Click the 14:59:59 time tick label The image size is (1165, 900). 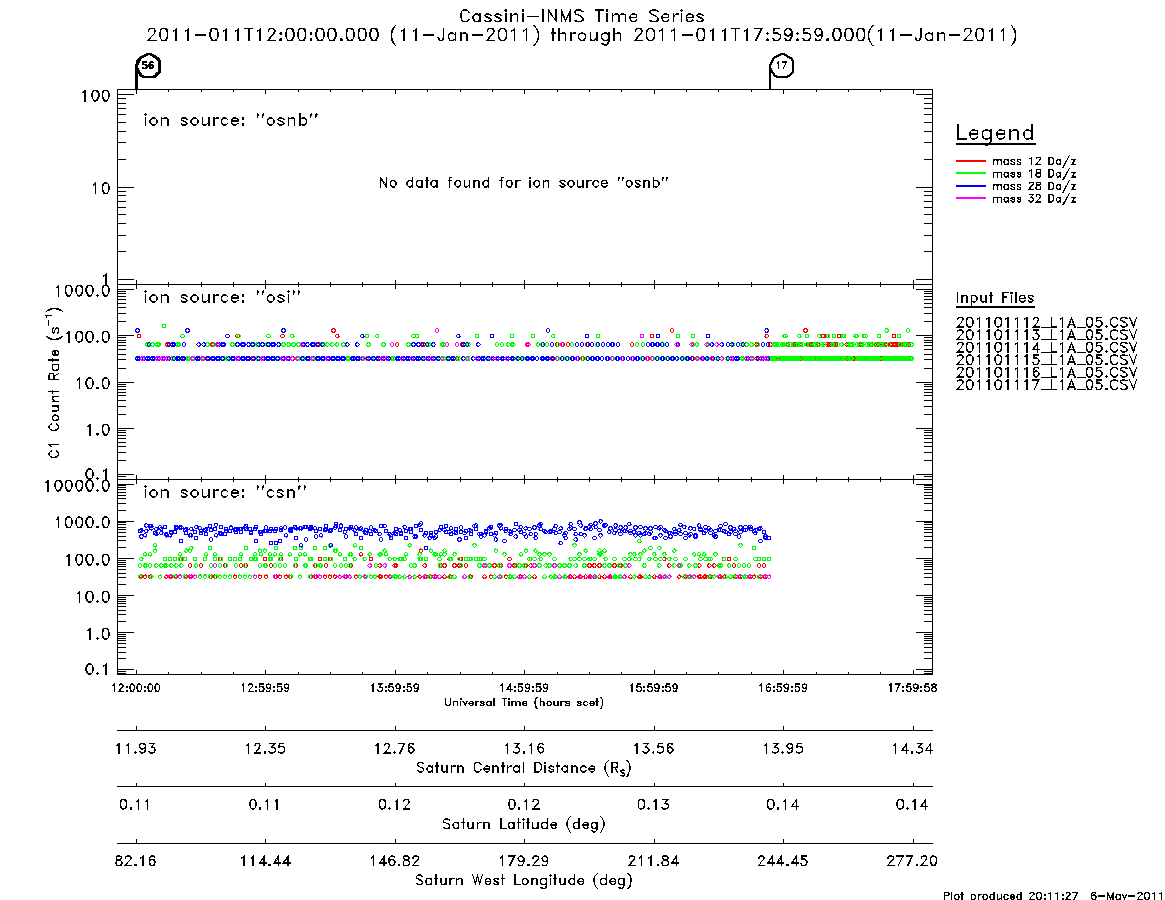524,688
